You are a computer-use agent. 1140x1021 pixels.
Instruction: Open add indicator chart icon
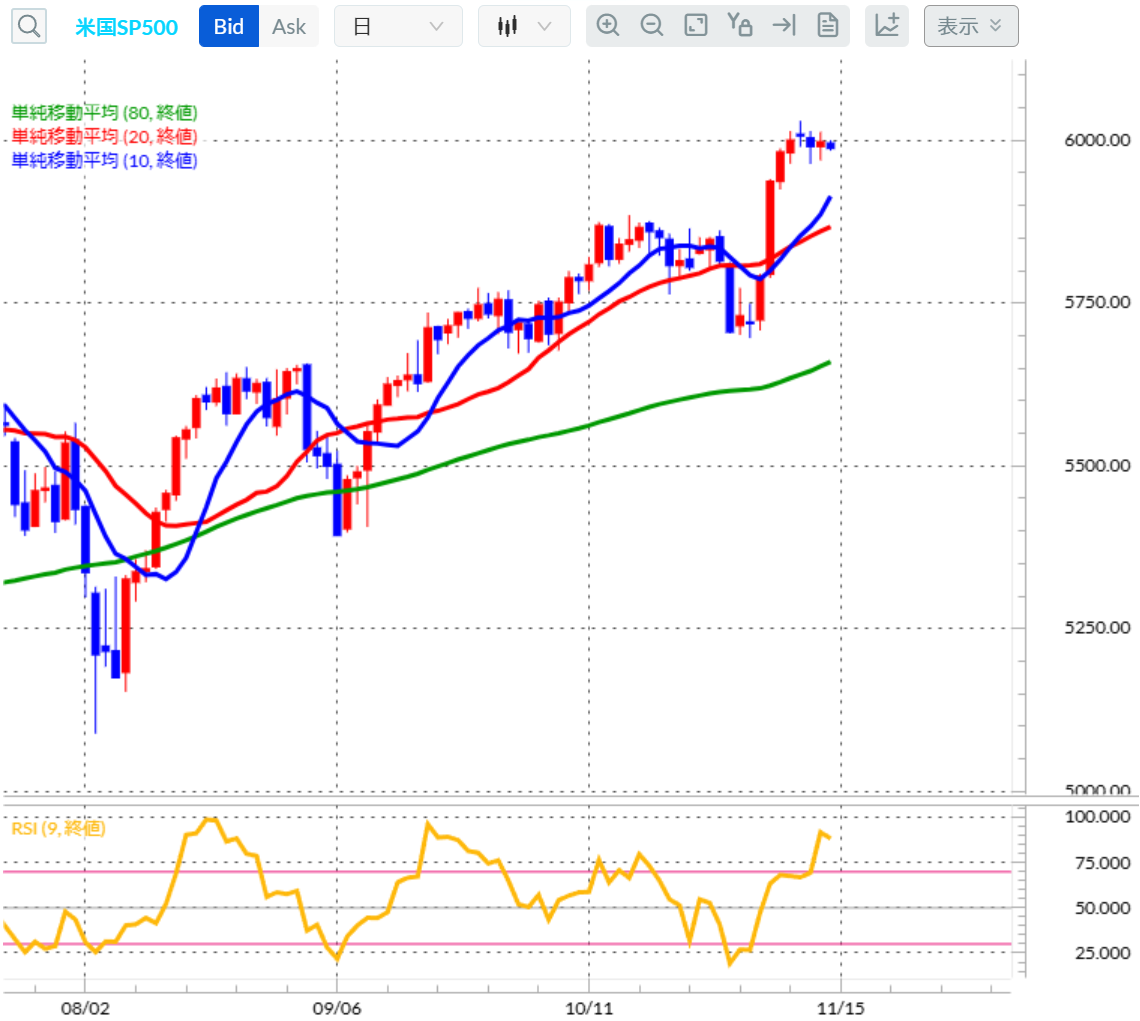886,26
